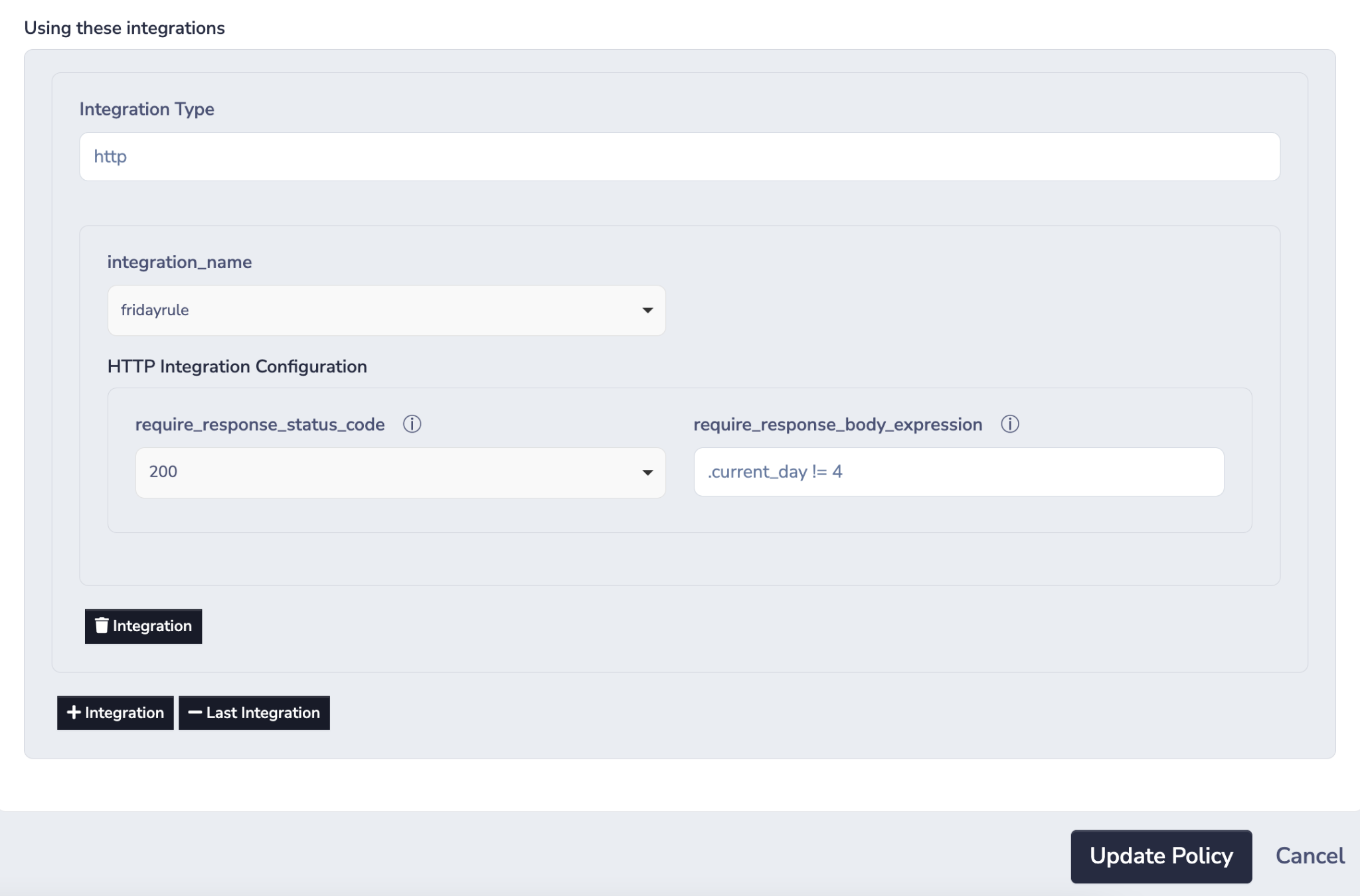Click the Cancel link
Image resolution: width=1360 pixels, height=896 pixels.
[x=1310, y=856]
